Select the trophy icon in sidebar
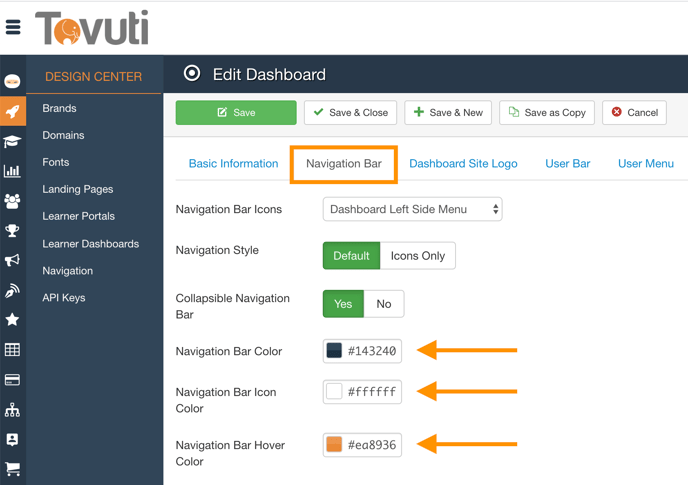The height and width of the screenshot is (485, 688). 12,231
